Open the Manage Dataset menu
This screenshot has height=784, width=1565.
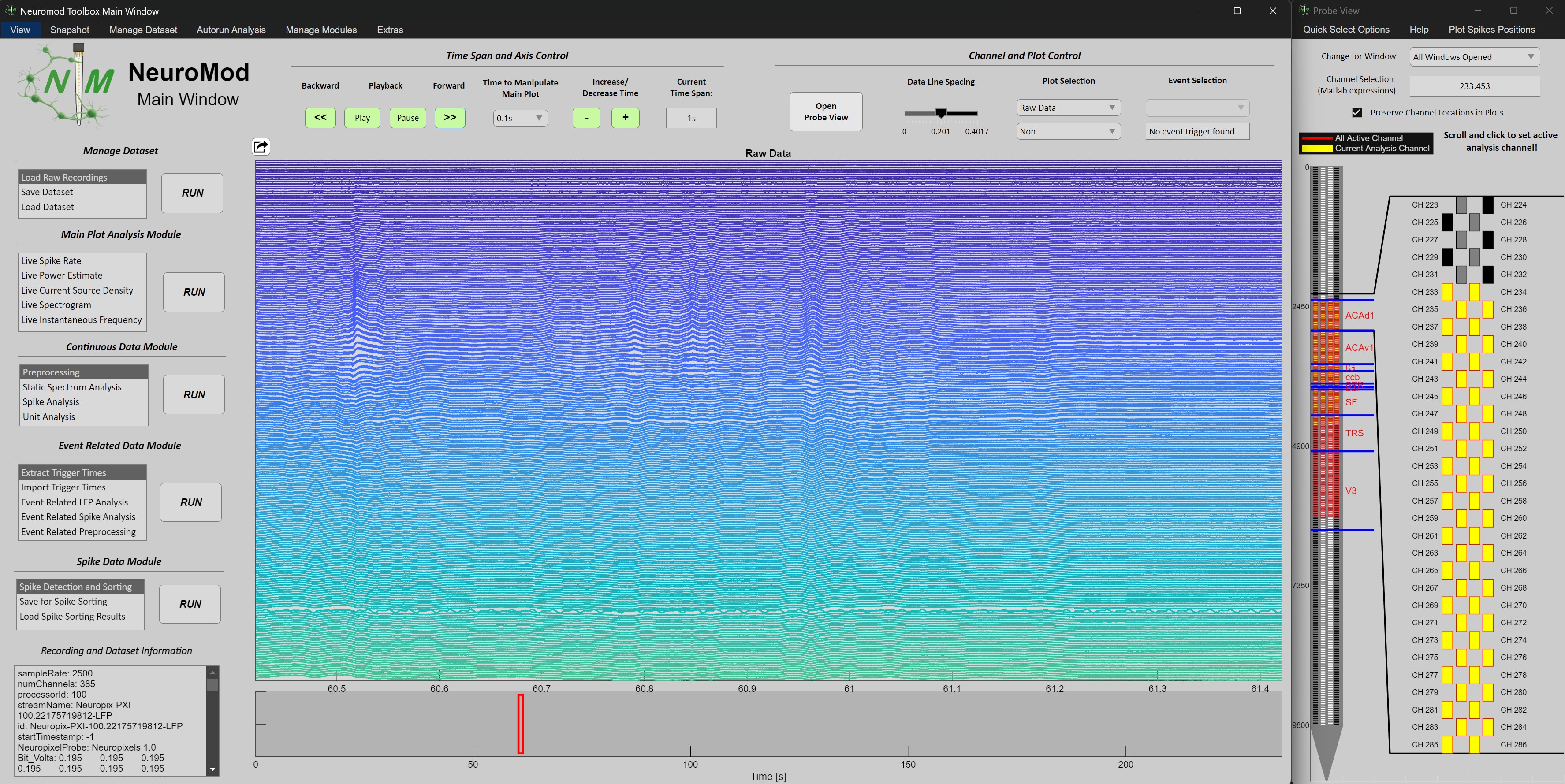[x=143, y=30]
